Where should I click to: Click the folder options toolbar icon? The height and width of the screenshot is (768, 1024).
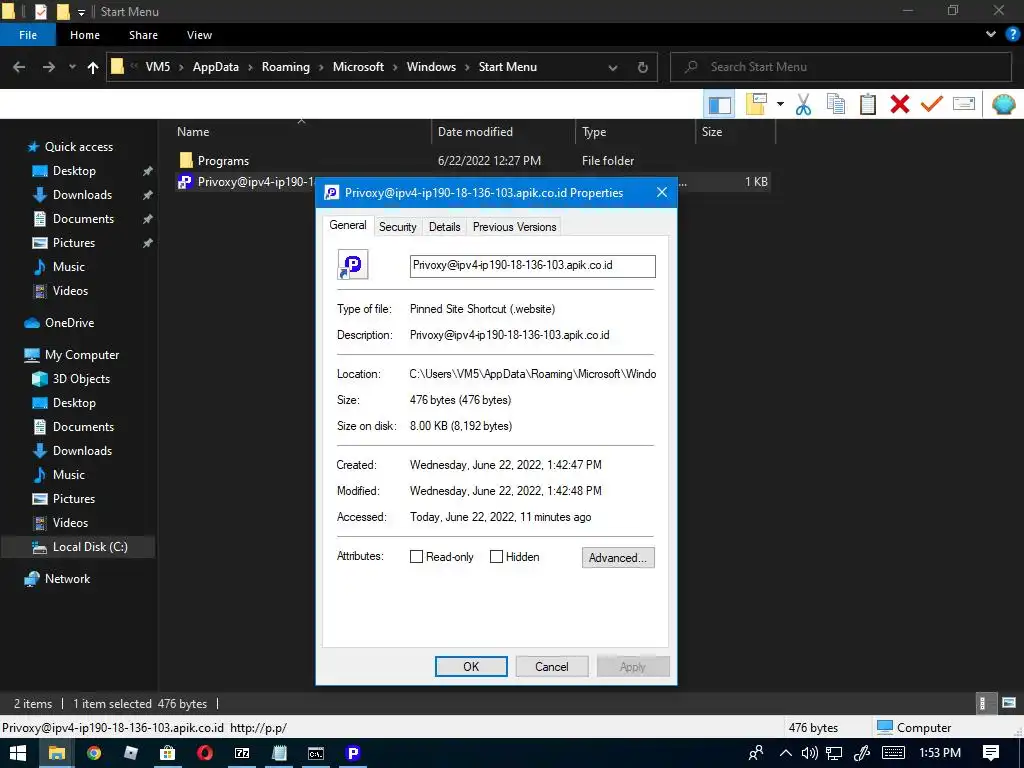point(756,104)
